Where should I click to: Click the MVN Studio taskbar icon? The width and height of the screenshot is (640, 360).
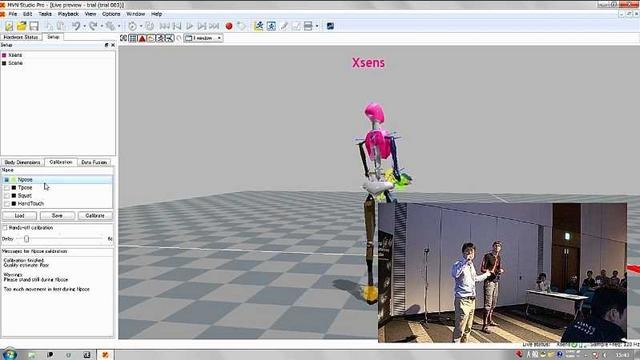[105, 355]
